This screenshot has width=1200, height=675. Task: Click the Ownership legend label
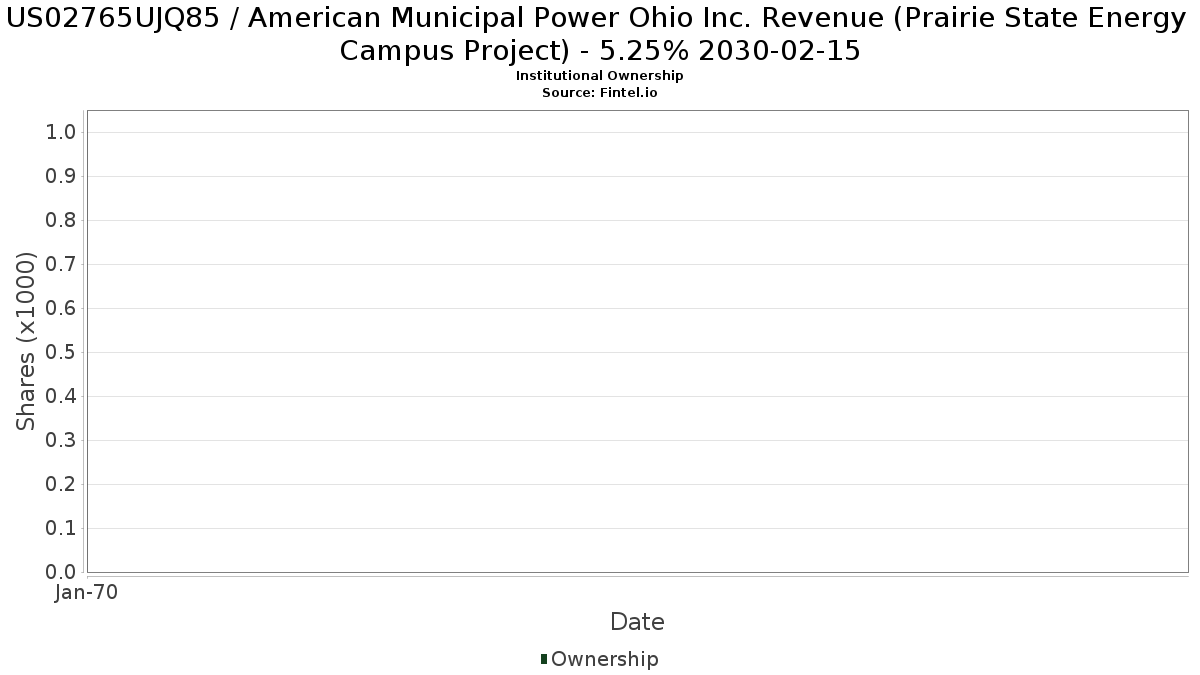pyautogui.click(x=605, y=659)
